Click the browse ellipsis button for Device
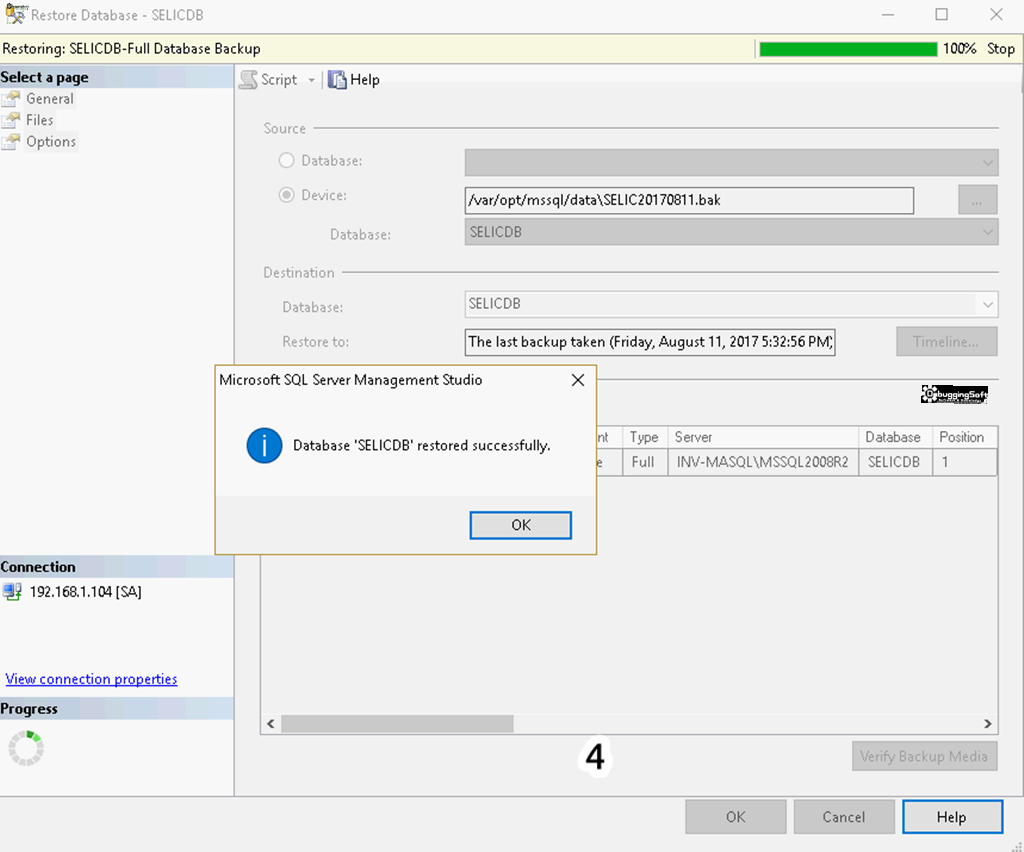The height and width of the screenshot is (852, 1024). coord(978,200)
